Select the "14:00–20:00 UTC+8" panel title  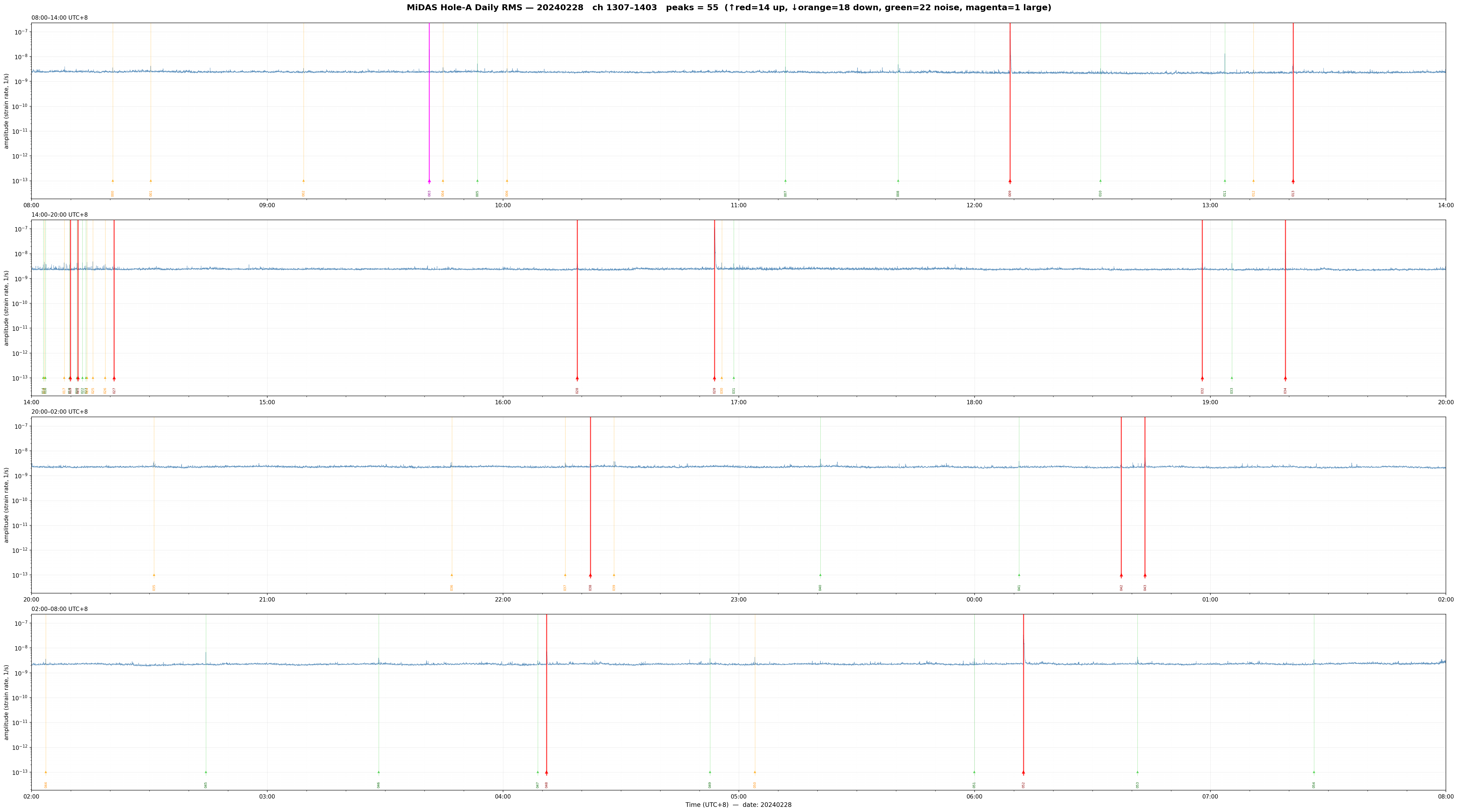tap(59, 215)
